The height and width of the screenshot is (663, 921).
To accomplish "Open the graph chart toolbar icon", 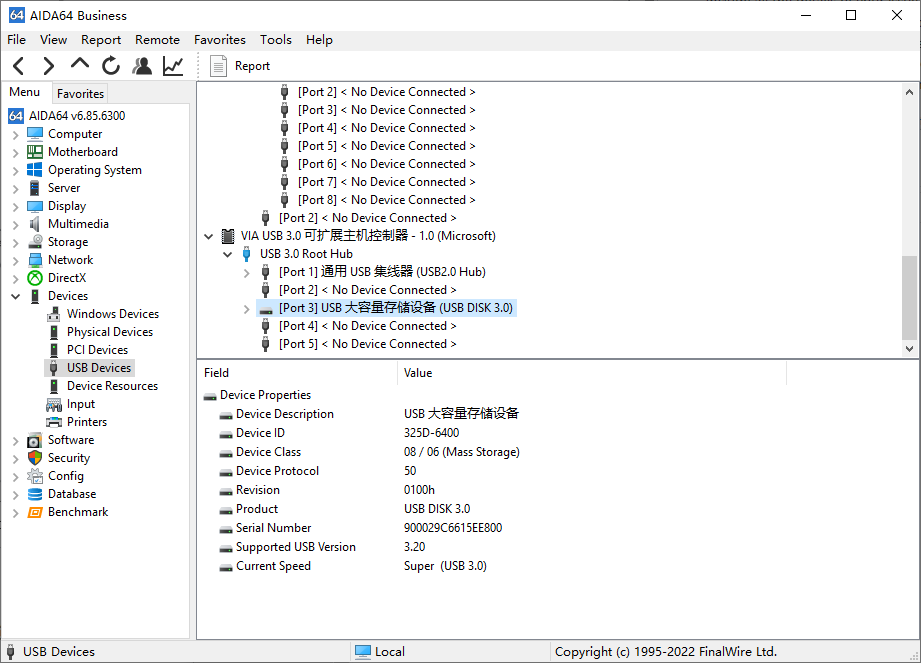I will (173, 66).
